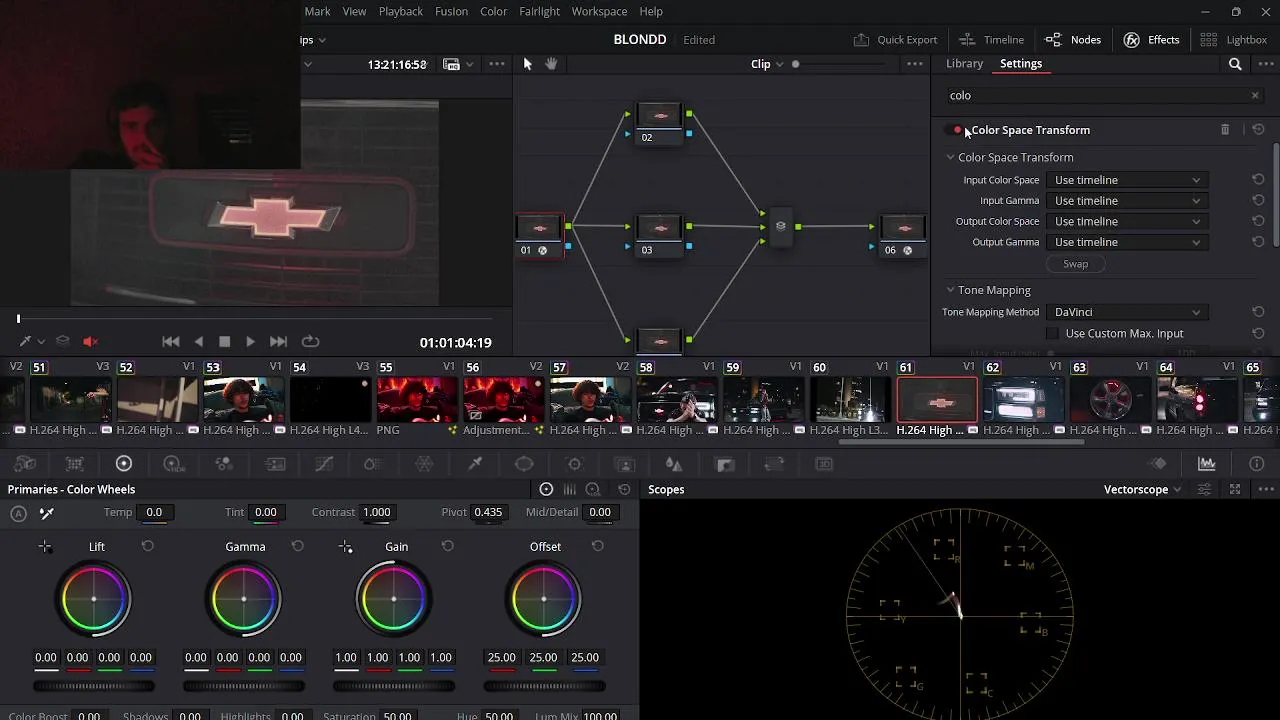The image size is (1280, 720).
Task: Open the RGB Mixer palette
Action: coord(224,464)
